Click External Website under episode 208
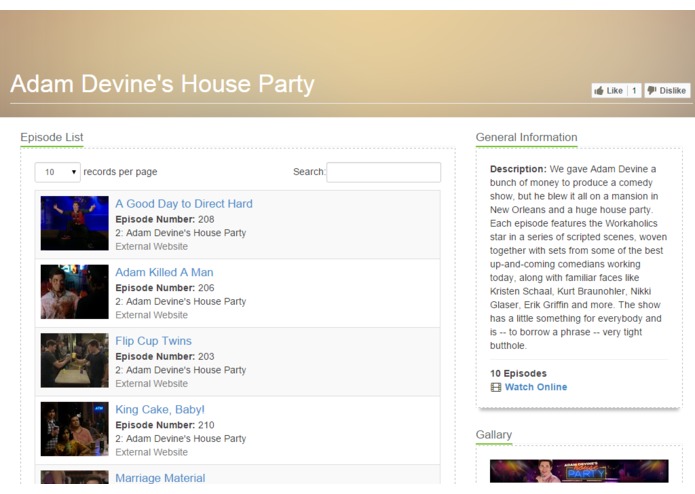This screenshot has height=494, width=695. [152, 246]
